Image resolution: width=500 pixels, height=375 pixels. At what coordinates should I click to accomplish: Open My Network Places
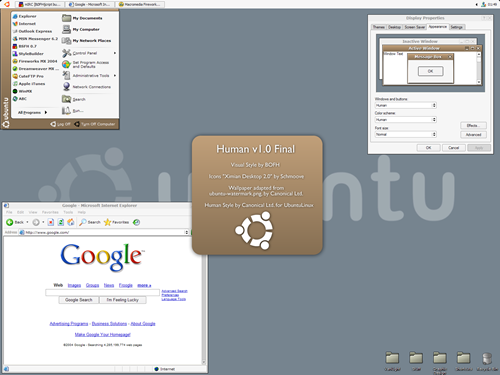pyautogui.click(x=87, y=41)
